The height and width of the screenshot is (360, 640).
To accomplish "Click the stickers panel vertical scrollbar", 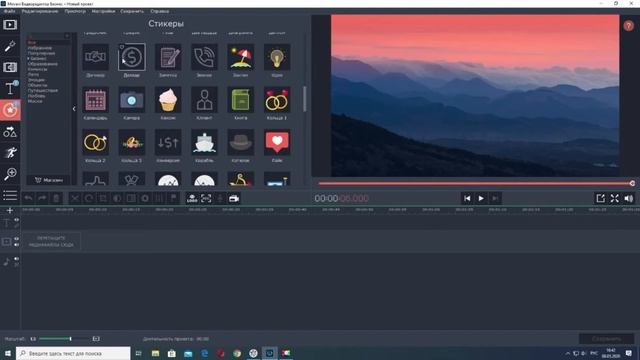I will (x=304, y=99).
